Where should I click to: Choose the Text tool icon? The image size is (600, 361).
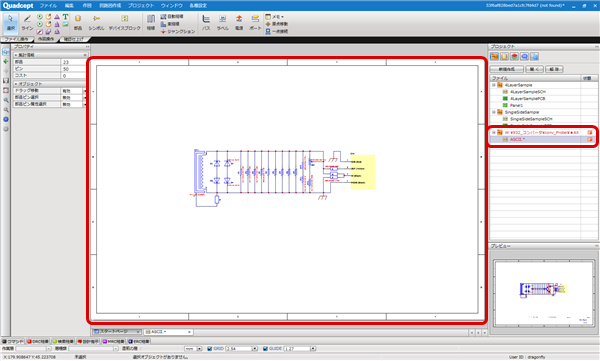tap(65, 17)
